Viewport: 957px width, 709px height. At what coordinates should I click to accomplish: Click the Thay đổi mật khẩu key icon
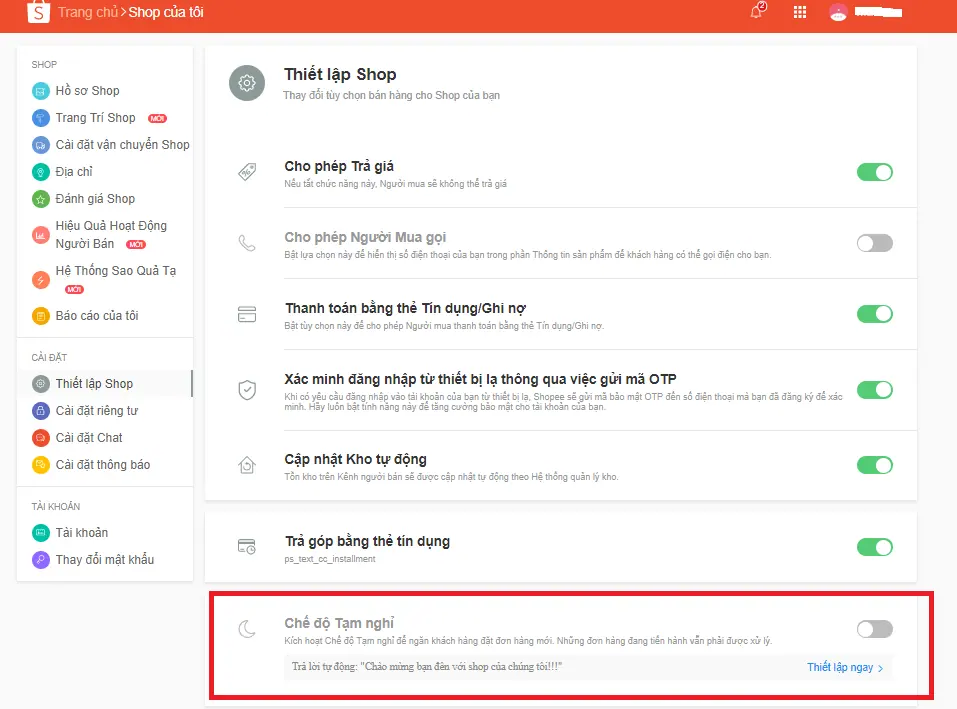[40, 560]
